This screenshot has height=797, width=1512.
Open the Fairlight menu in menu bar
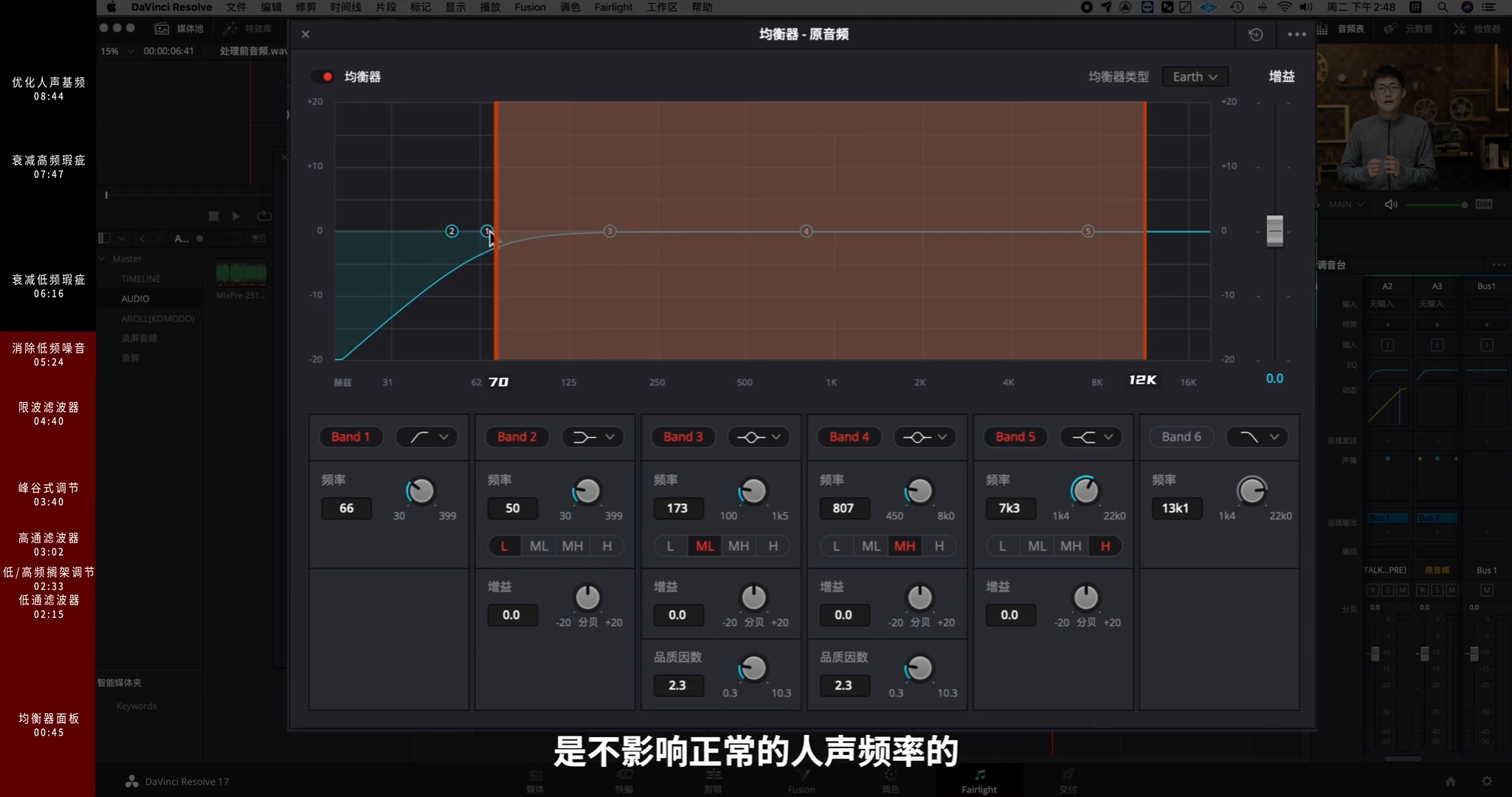click(x=613, y=7)
